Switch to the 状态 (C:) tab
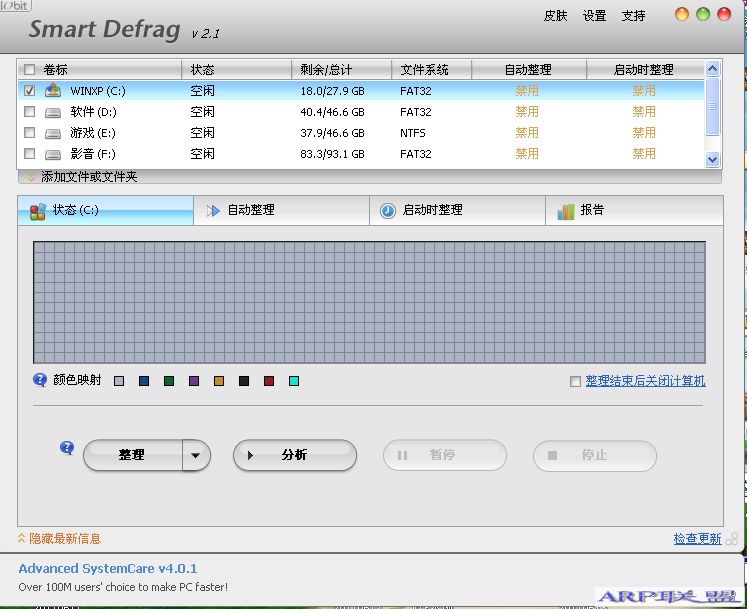The image size is (747, 609). pos(106,210)
